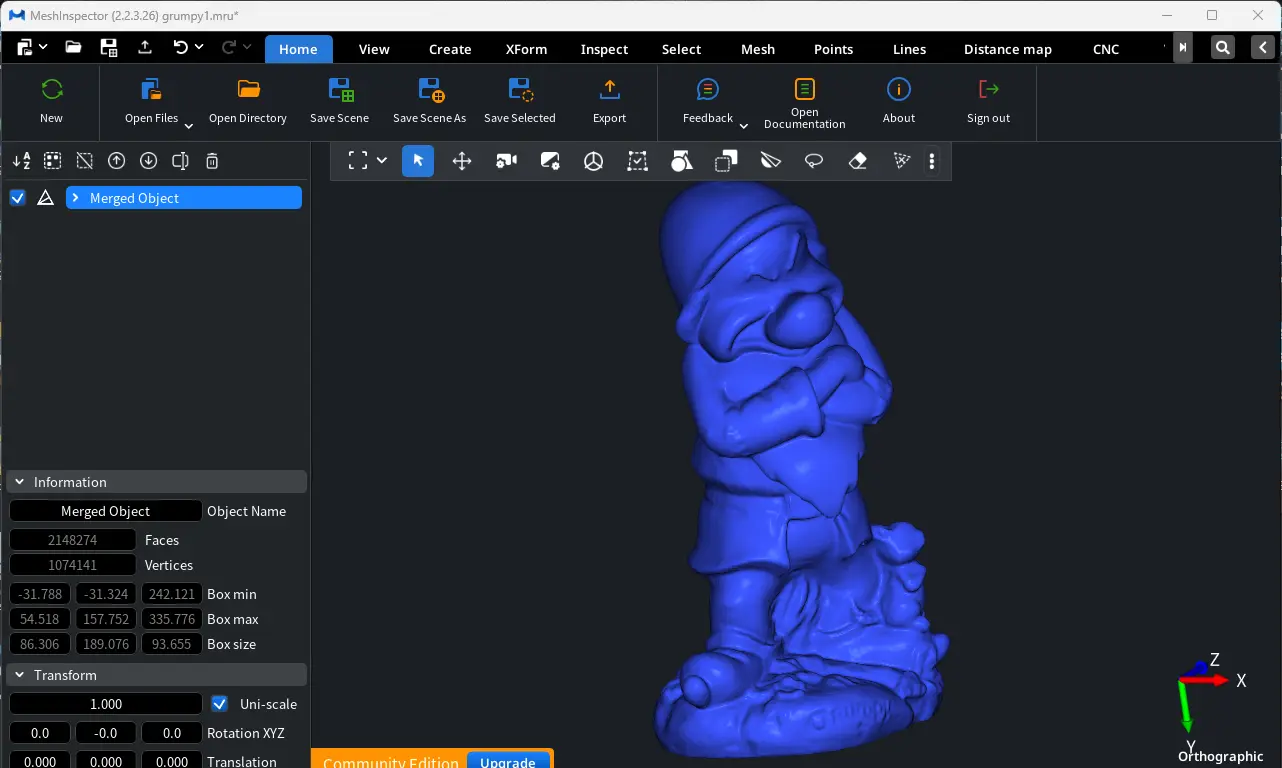The width and height of the screenshot is (1282, 768).
Task: Open files with the Open Files button
Action: point(152,100)
